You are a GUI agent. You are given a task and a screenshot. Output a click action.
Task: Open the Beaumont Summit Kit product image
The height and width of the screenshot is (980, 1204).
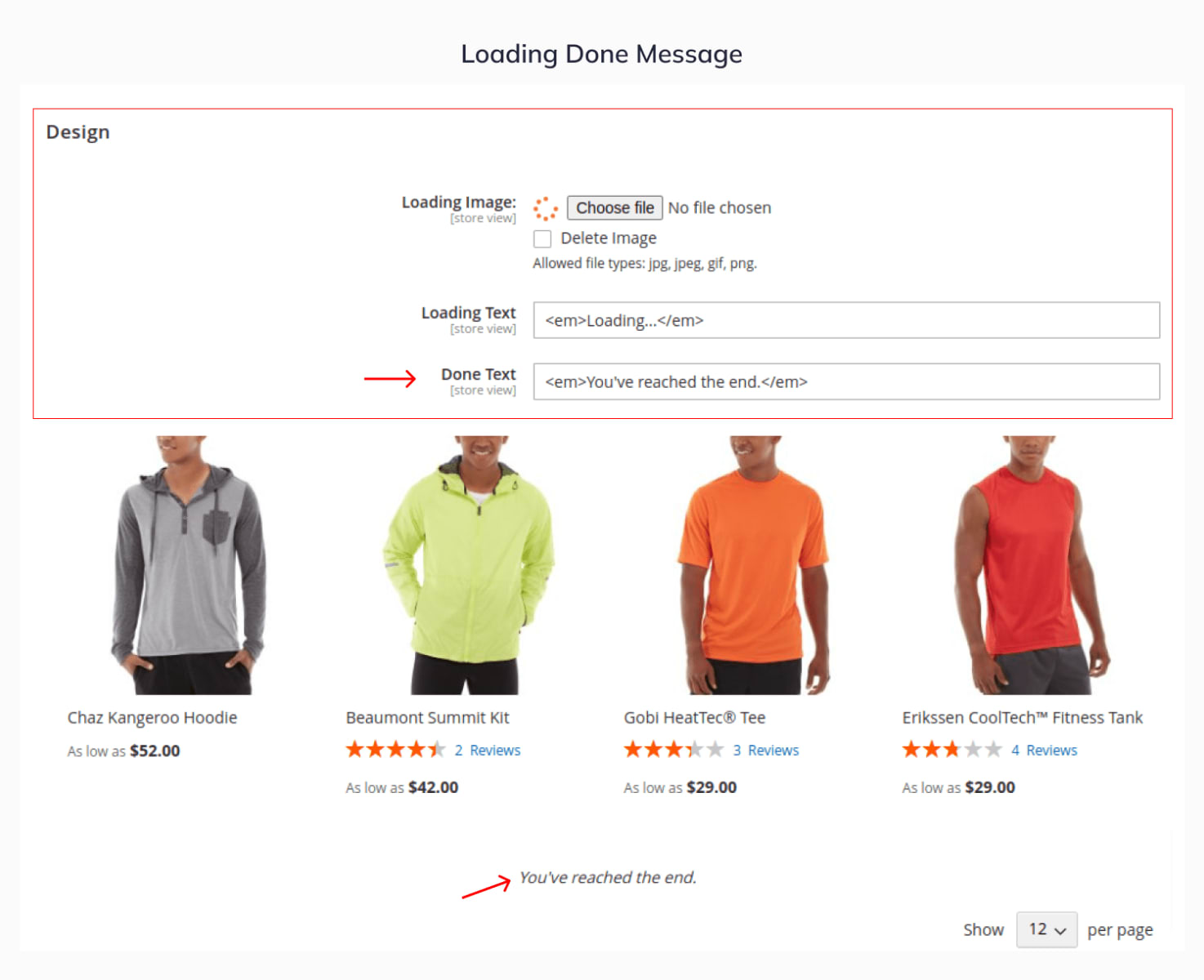(468, 565)
